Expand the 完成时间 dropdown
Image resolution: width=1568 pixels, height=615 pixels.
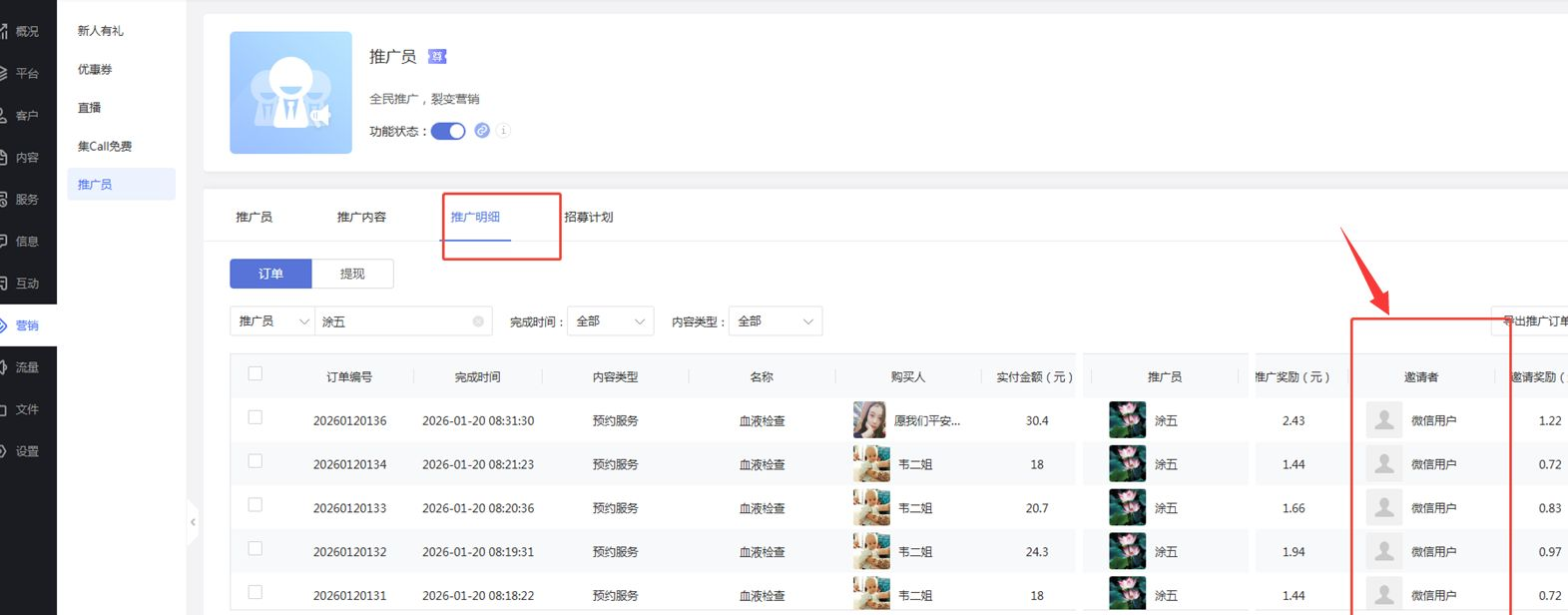click(610, 321)
